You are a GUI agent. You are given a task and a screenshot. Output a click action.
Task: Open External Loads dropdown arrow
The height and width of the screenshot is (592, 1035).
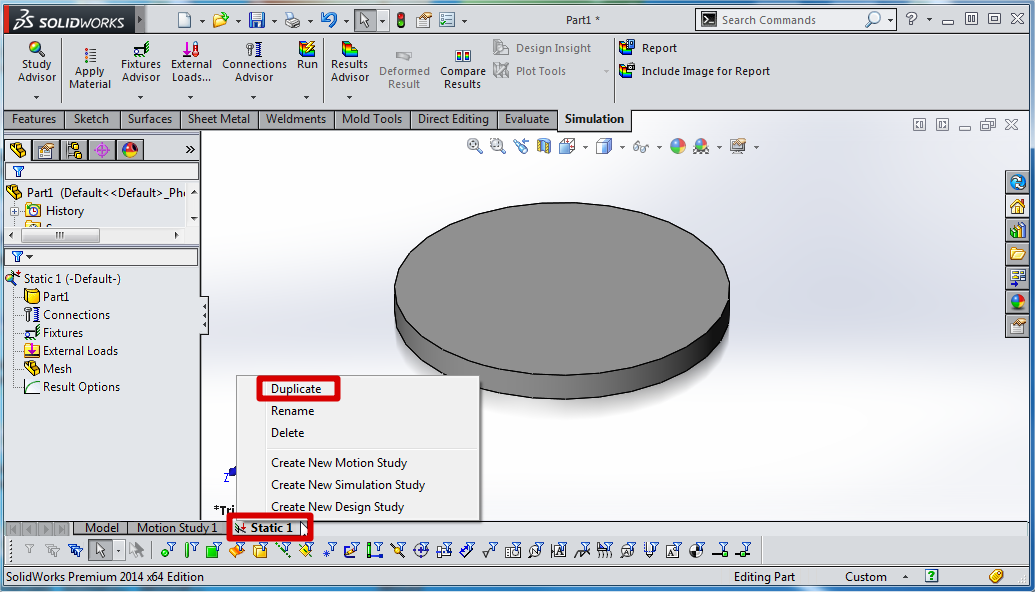pos(192,97)
